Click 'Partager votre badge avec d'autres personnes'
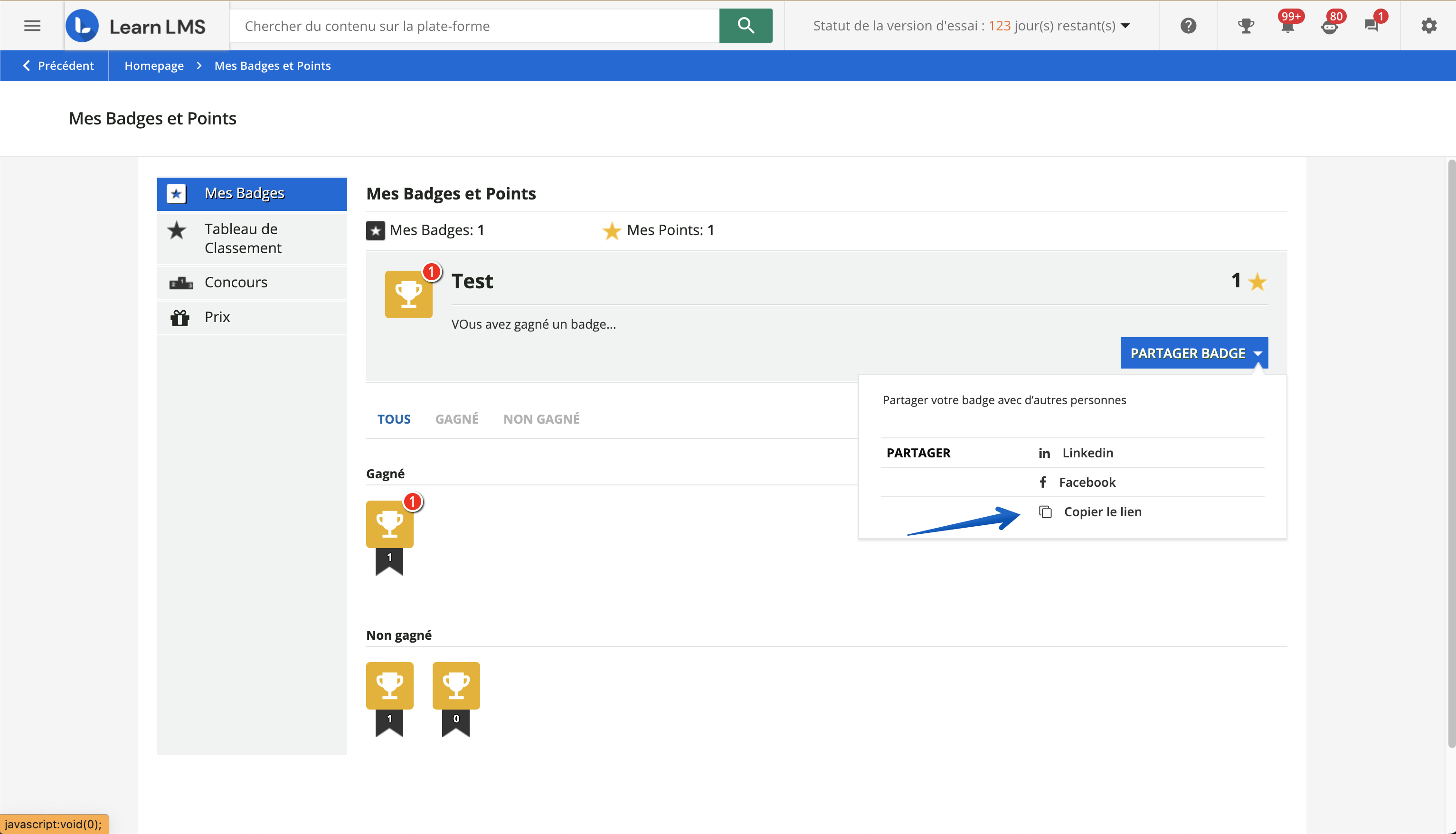Image resolution: width=1456 pixels, height=834 pixels. click(1004, 400)
